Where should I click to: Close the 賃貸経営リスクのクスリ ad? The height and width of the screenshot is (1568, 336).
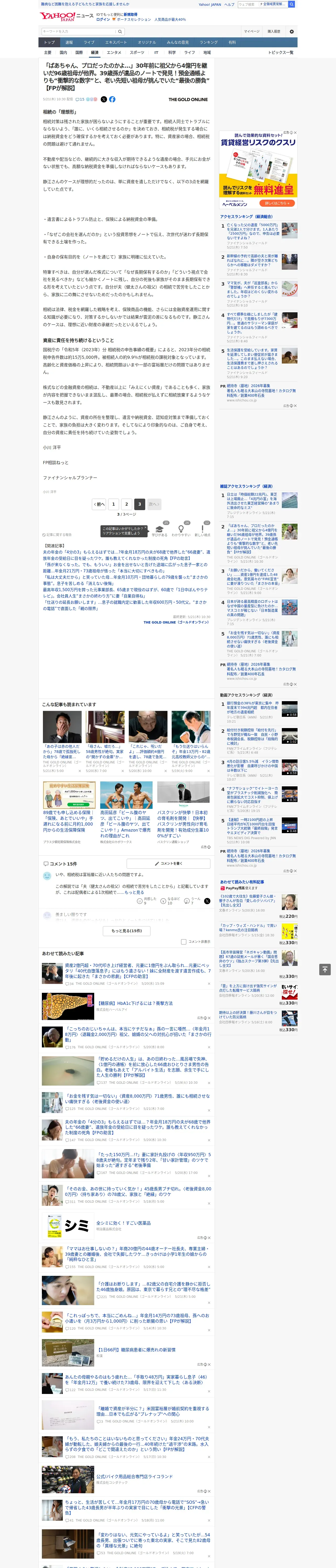tap(295, 133)
